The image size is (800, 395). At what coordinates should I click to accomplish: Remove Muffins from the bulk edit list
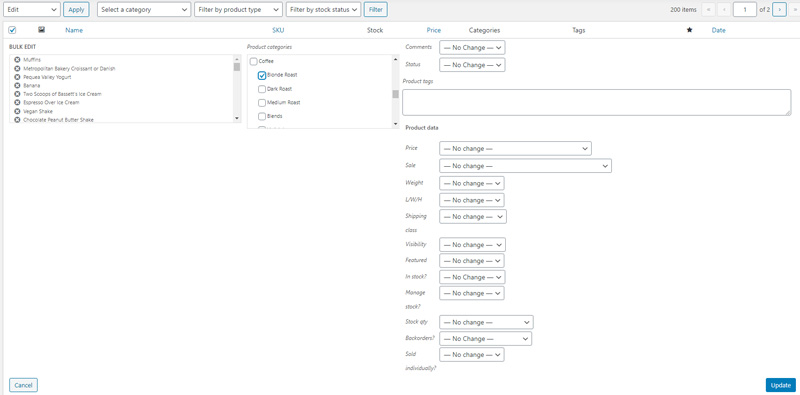17,60
